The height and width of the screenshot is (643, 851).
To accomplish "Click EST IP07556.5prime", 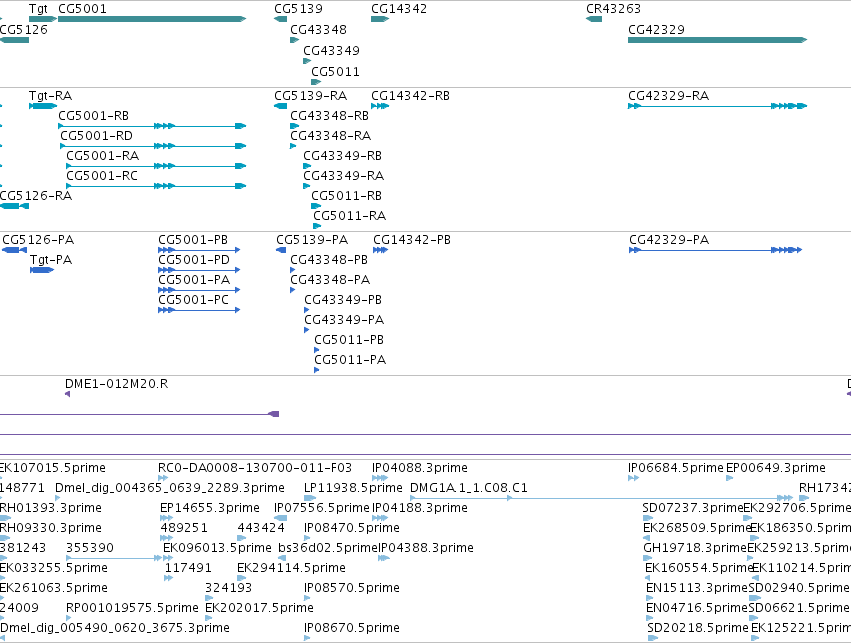I will 321,508.
